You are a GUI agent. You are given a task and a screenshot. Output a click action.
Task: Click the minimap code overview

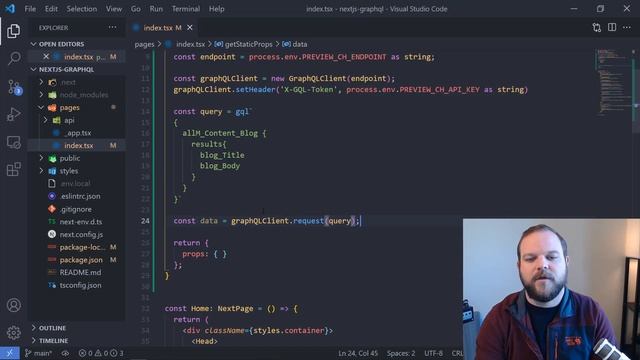tap(613, 82)
